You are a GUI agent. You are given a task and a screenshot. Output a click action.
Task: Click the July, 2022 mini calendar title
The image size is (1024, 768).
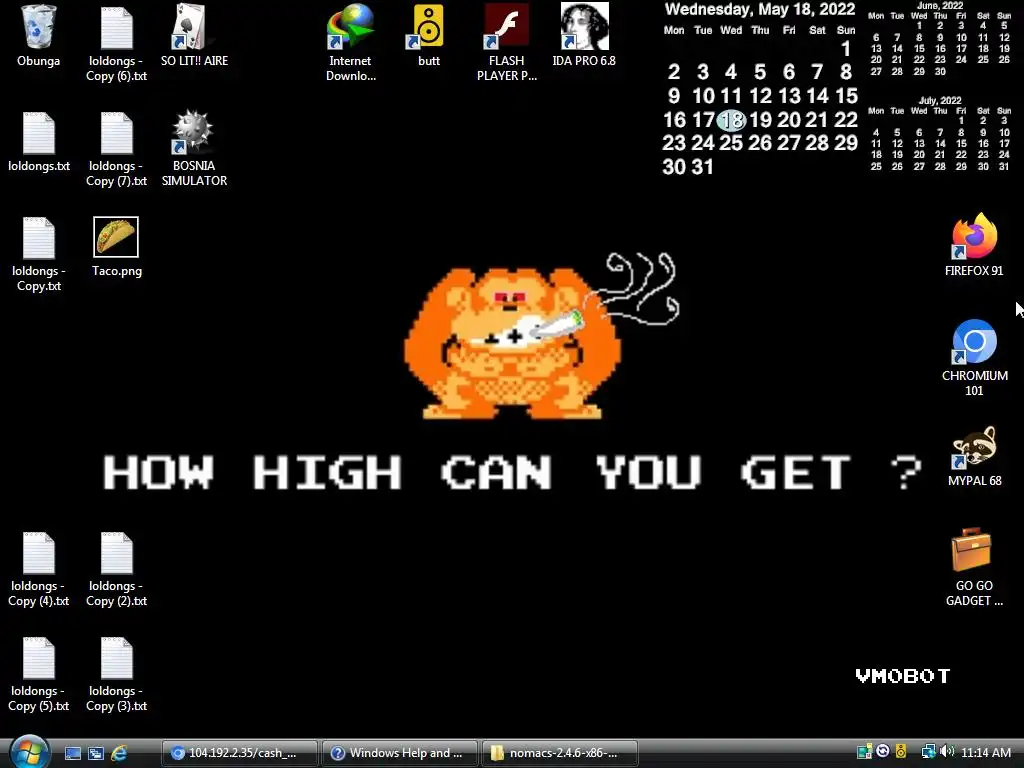coord(940,101)
